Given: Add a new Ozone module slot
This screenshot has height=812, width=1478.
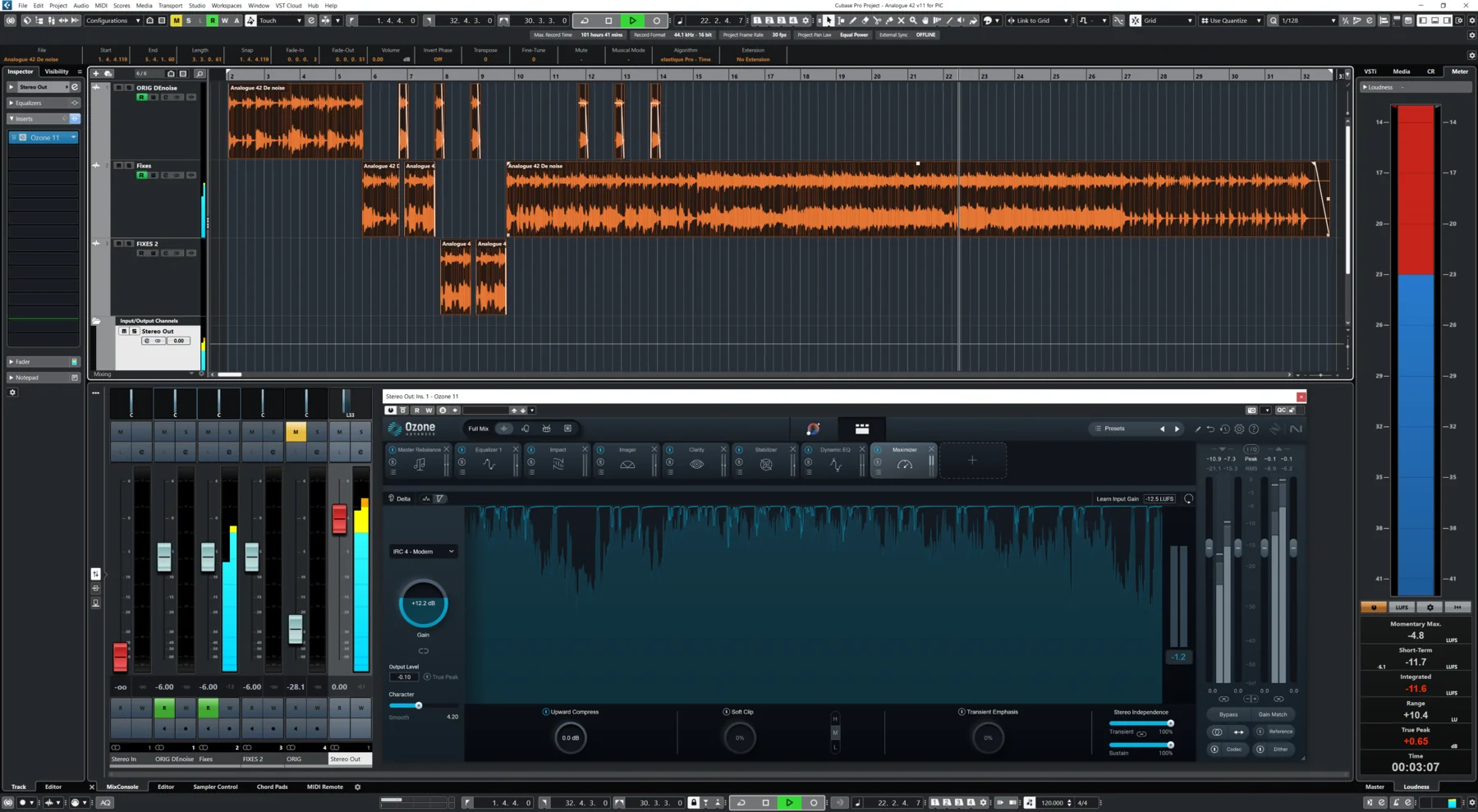Looking at the screenshot, I should pos(972,461).
